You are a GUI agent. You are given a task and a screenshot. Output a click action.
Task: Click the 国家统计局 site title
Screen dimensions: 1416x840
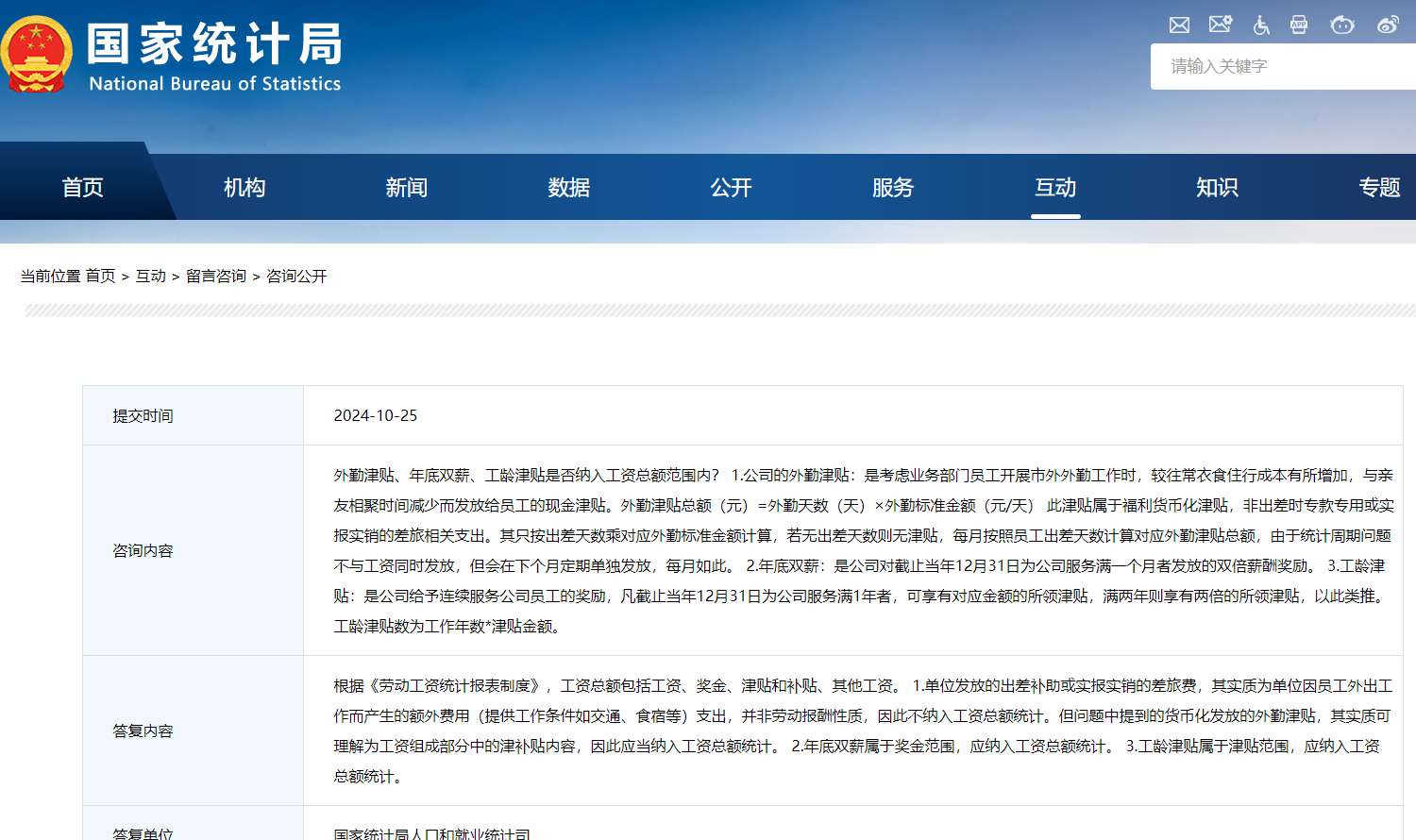[x=215, y=43]
